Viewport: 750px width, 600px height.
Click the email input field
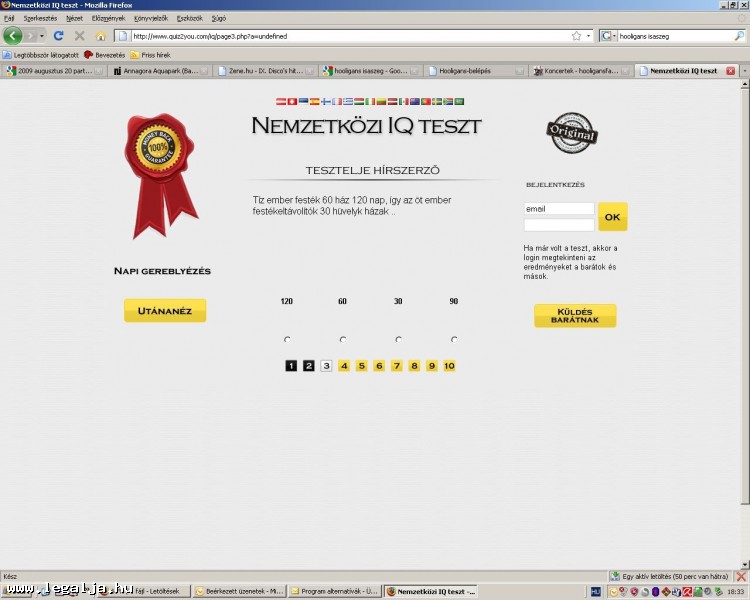tap(558, 209)
